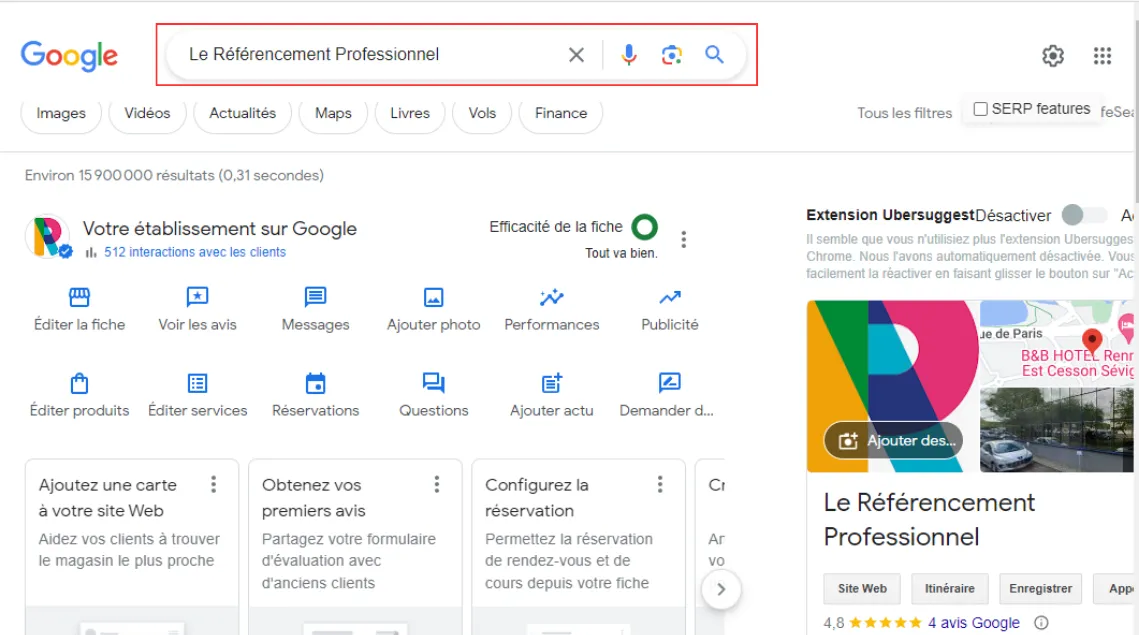Open the Performances sparkline icon
This screenshot has width=1139, height=635.
(x=551, y=296)
